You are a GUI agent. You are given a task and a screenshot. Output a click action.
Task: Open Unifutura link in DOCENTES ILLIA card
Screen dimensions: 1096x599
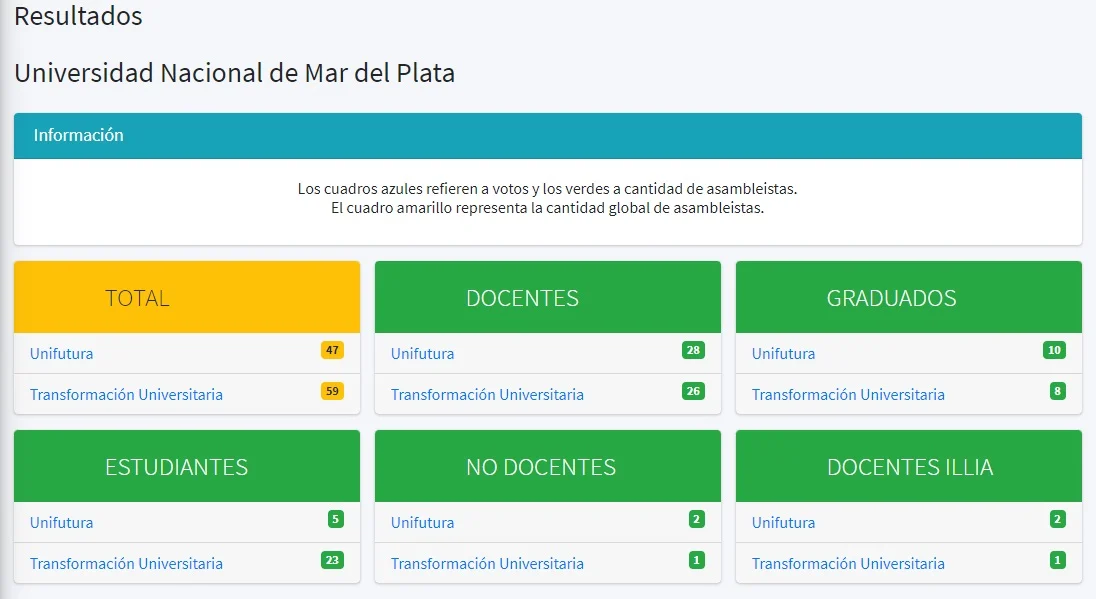(784, 523)
